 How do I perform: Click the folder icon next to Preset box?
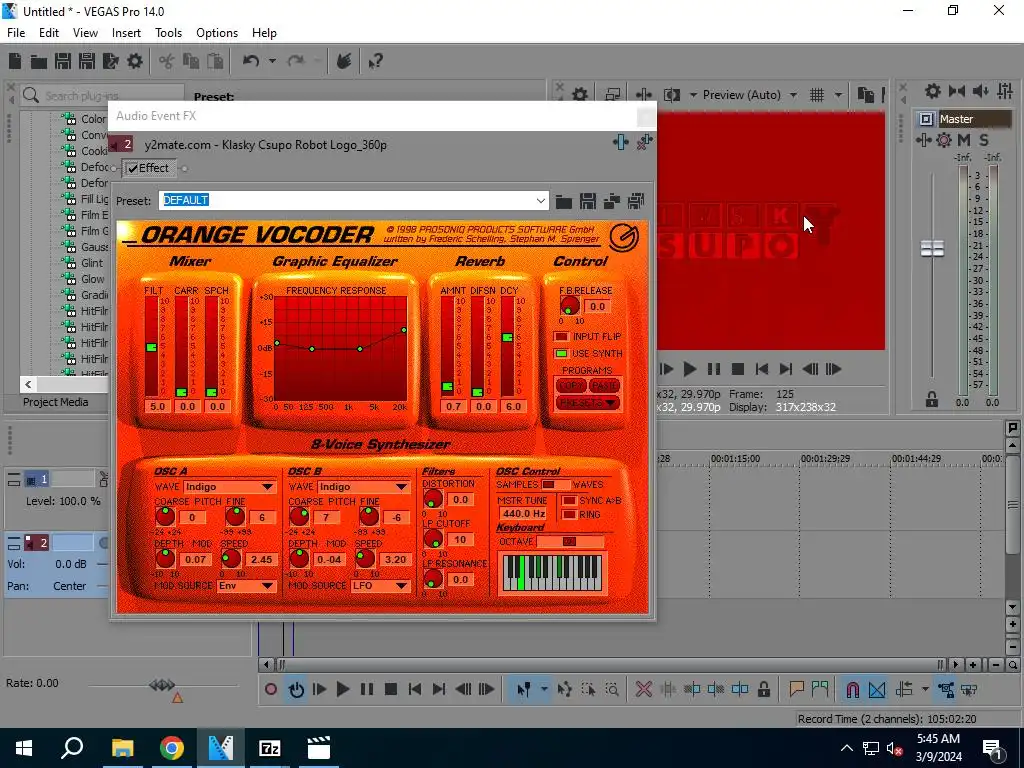[x=564, y=201]
